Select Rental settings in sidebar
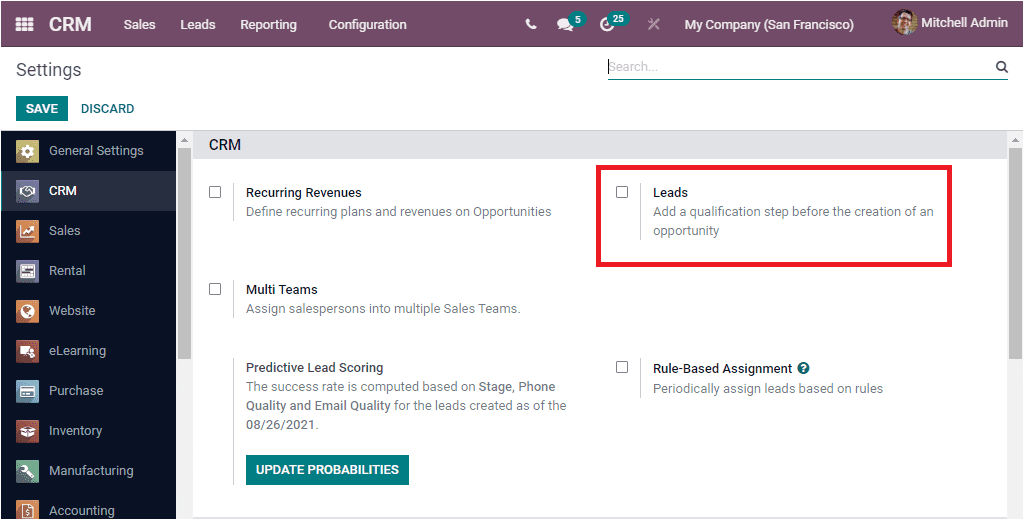 88,271
